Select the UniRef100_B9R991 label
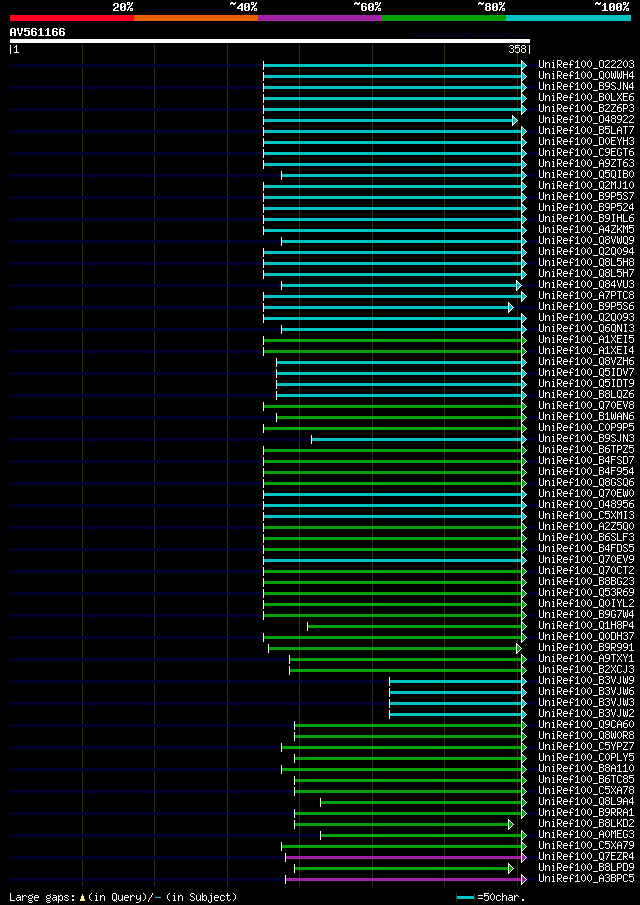 tap(586, 648)
